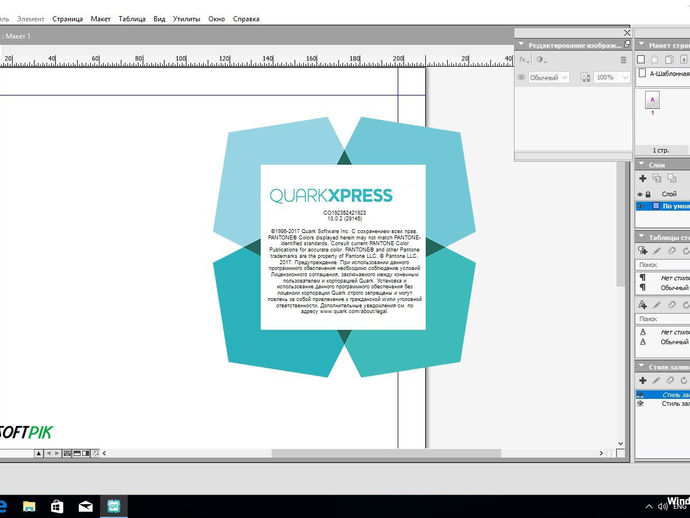Select the 'Макет 1' layout tab
The height and width of the screenshot is (518, 690).
coord(18,36)
